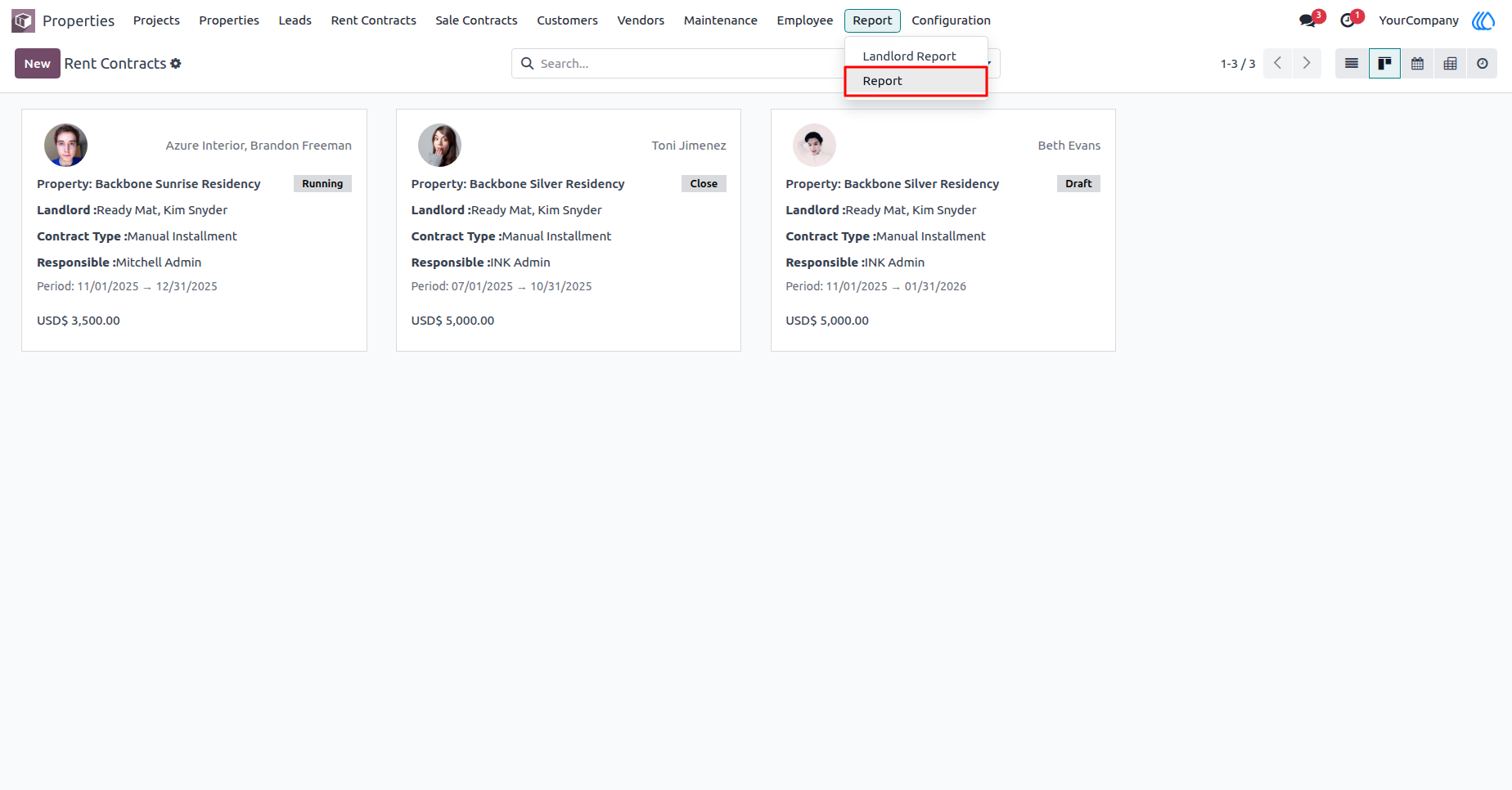Open Rent Contracts settings gear
1512x790 pixels.
pos(176,64)
